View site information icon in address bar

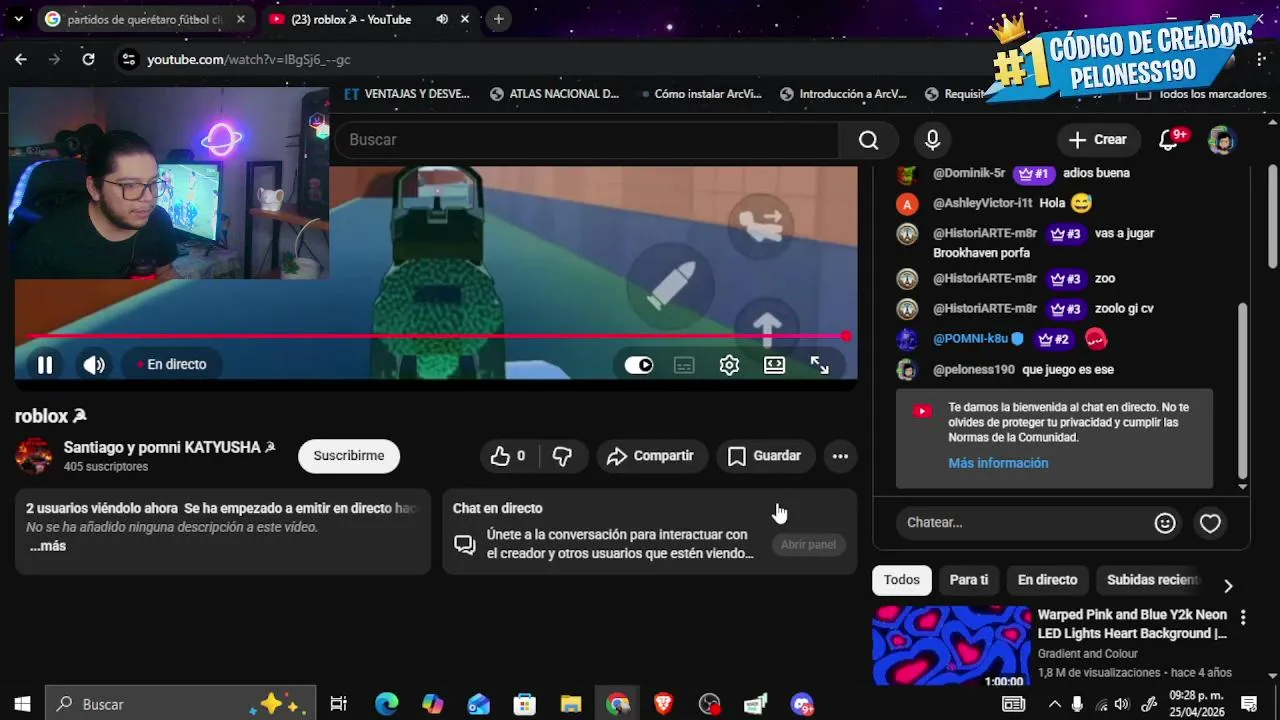click(x=128, y=60)
